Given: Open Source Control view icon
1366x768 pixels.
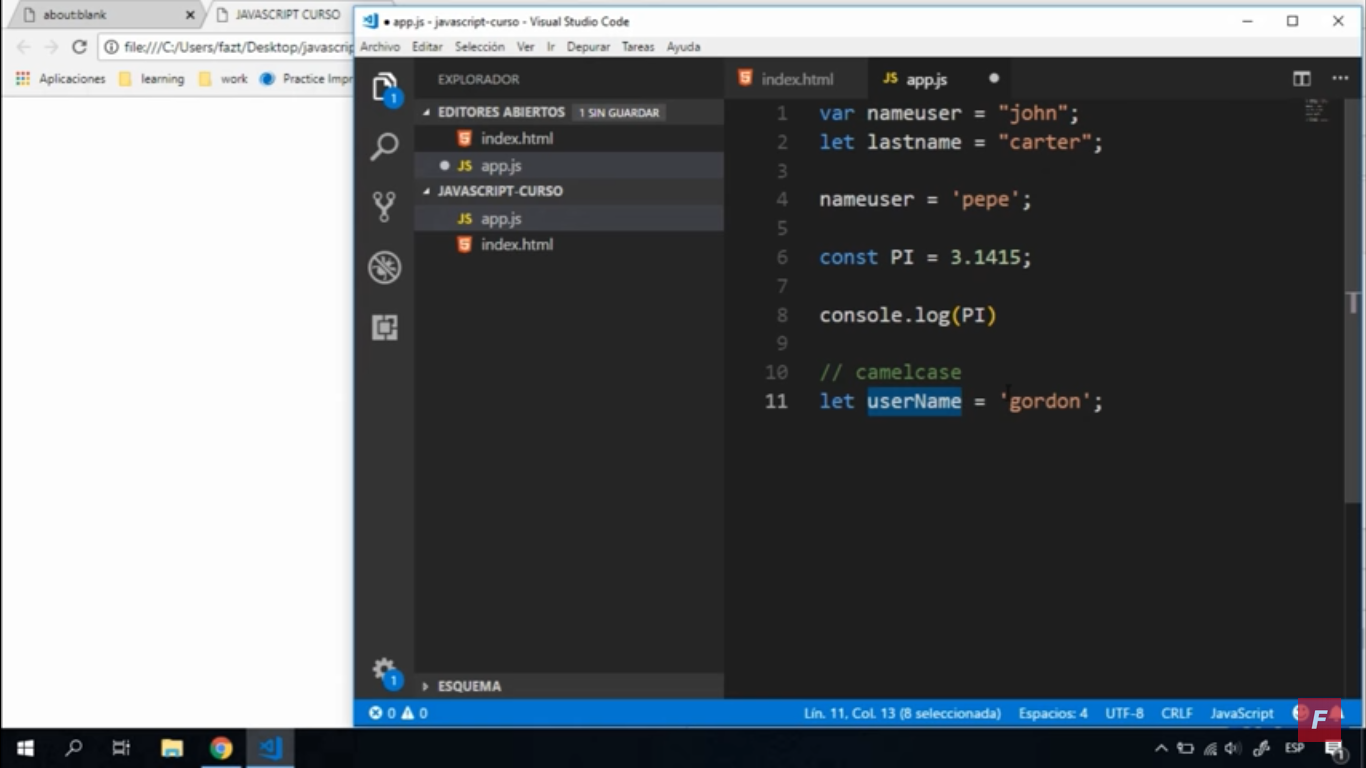Looking at the screenshot, I should 384,207.
